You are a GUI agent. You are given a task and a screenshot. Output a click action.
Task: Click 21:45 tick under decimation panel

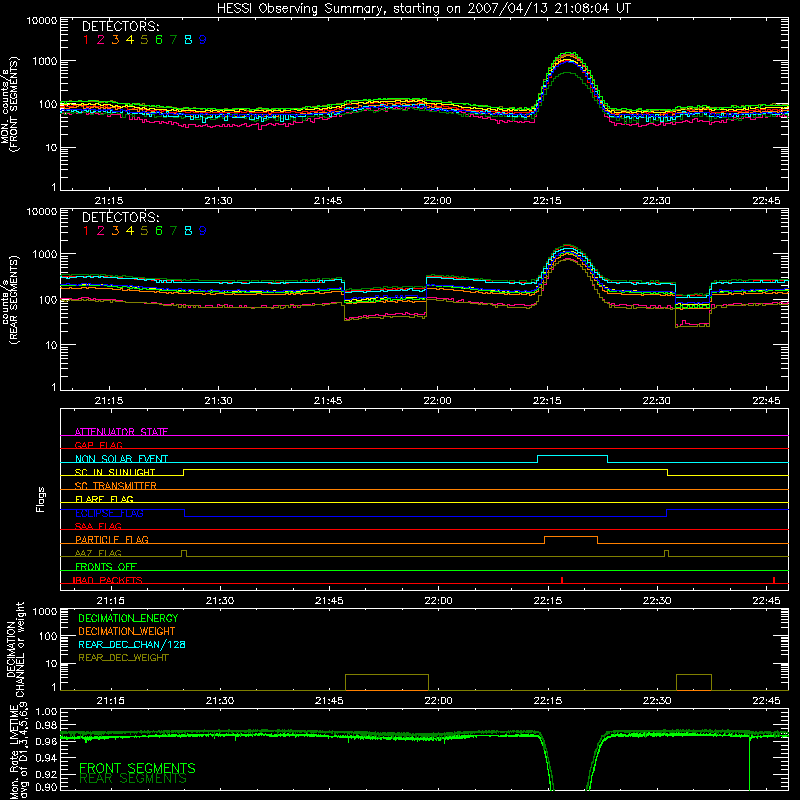tap(329, 700)
